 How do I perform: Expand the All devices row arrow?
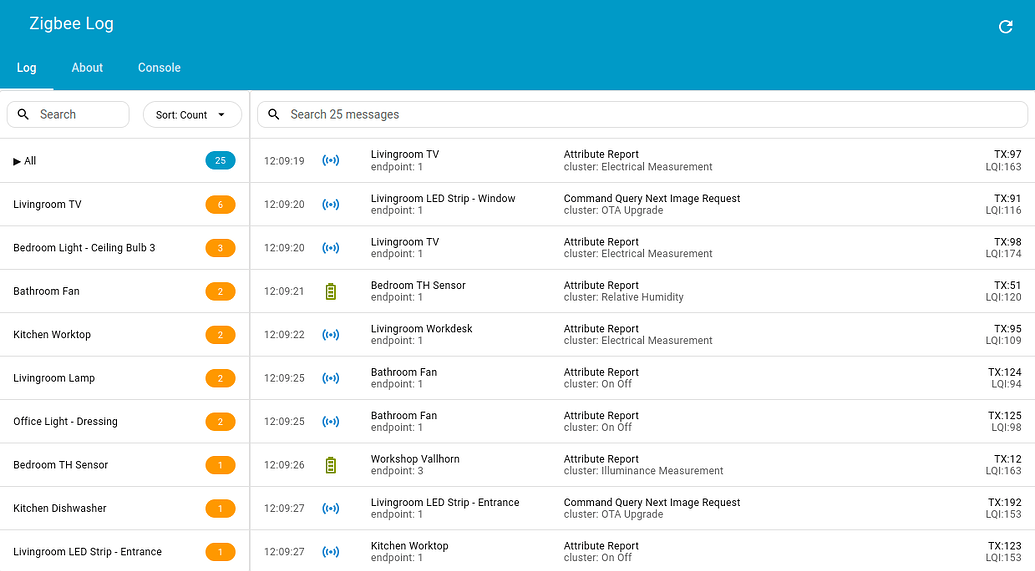tap(17, 161)
